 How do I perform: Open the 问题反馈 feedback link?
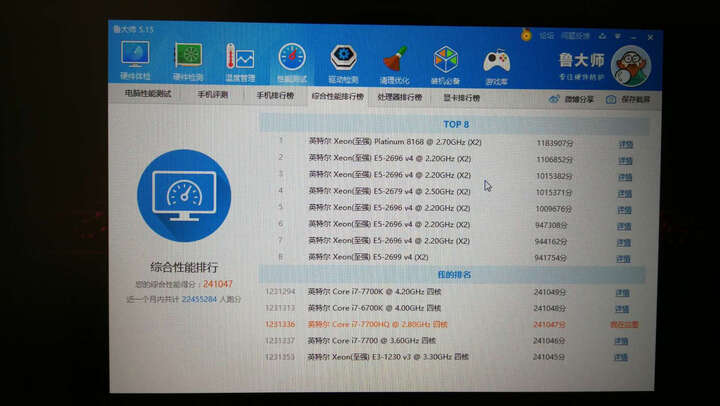[x=575, y=36]
